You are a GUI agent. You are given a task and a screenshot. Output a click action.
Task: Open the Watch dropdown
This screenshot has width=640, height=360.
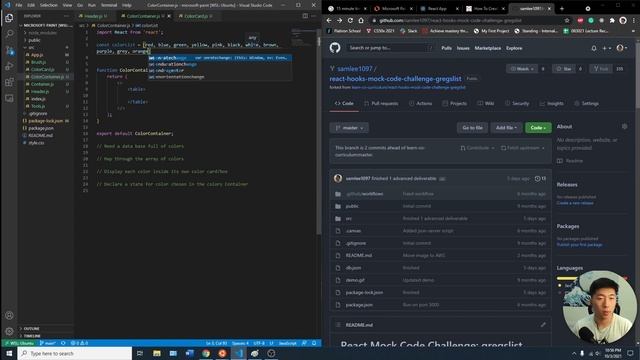coord(522,69)
